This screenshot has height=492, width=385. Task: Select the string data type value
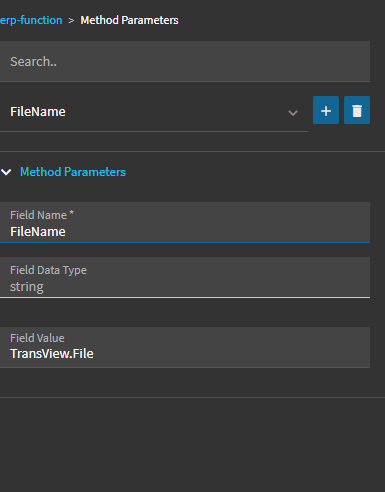pyautogui.click(x=27, y=287)
